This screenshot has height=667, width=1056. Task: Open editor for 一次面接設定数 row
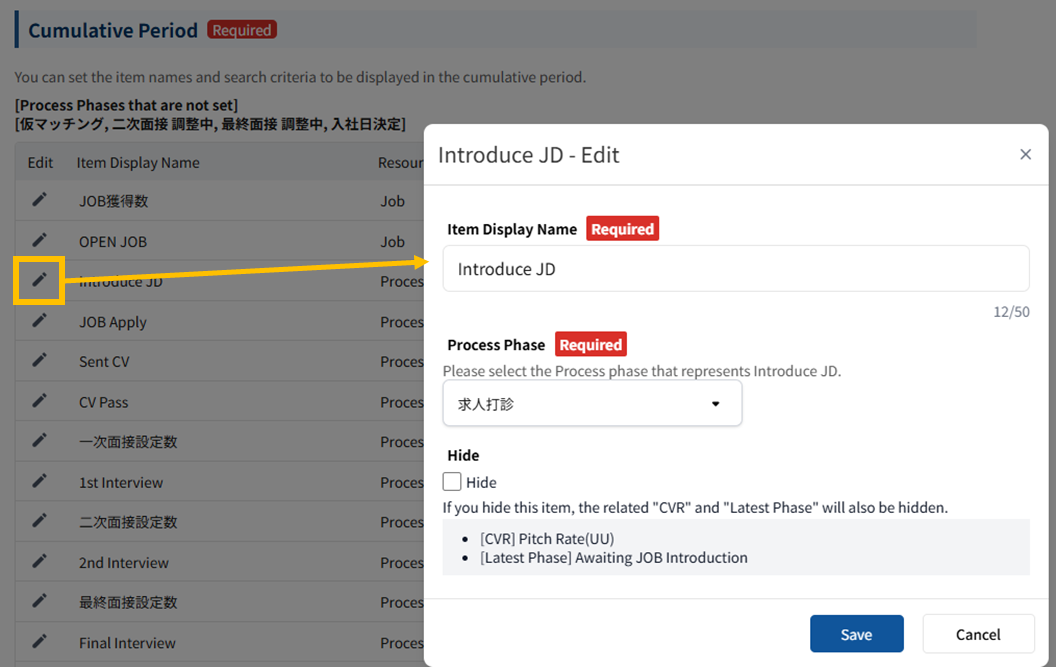click(39, 440)
